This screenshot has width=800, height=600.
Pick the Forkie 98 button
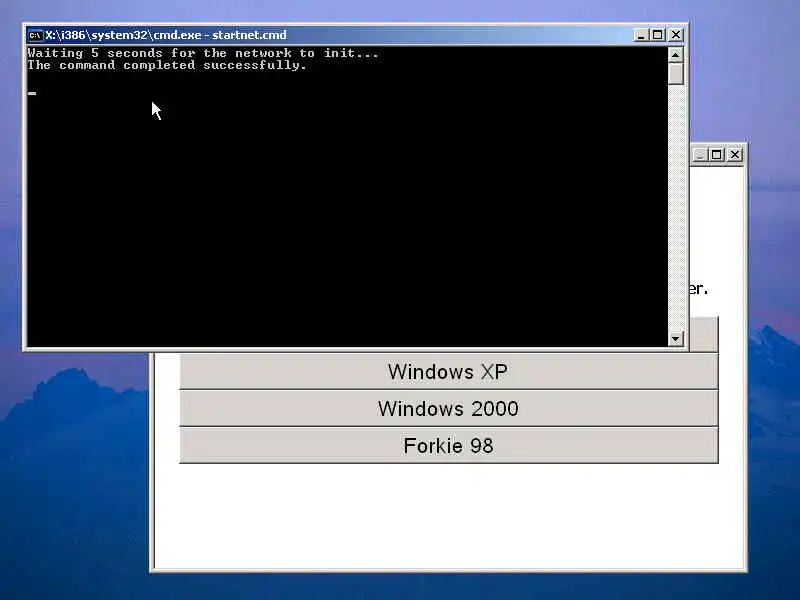[x=448, y=446]
